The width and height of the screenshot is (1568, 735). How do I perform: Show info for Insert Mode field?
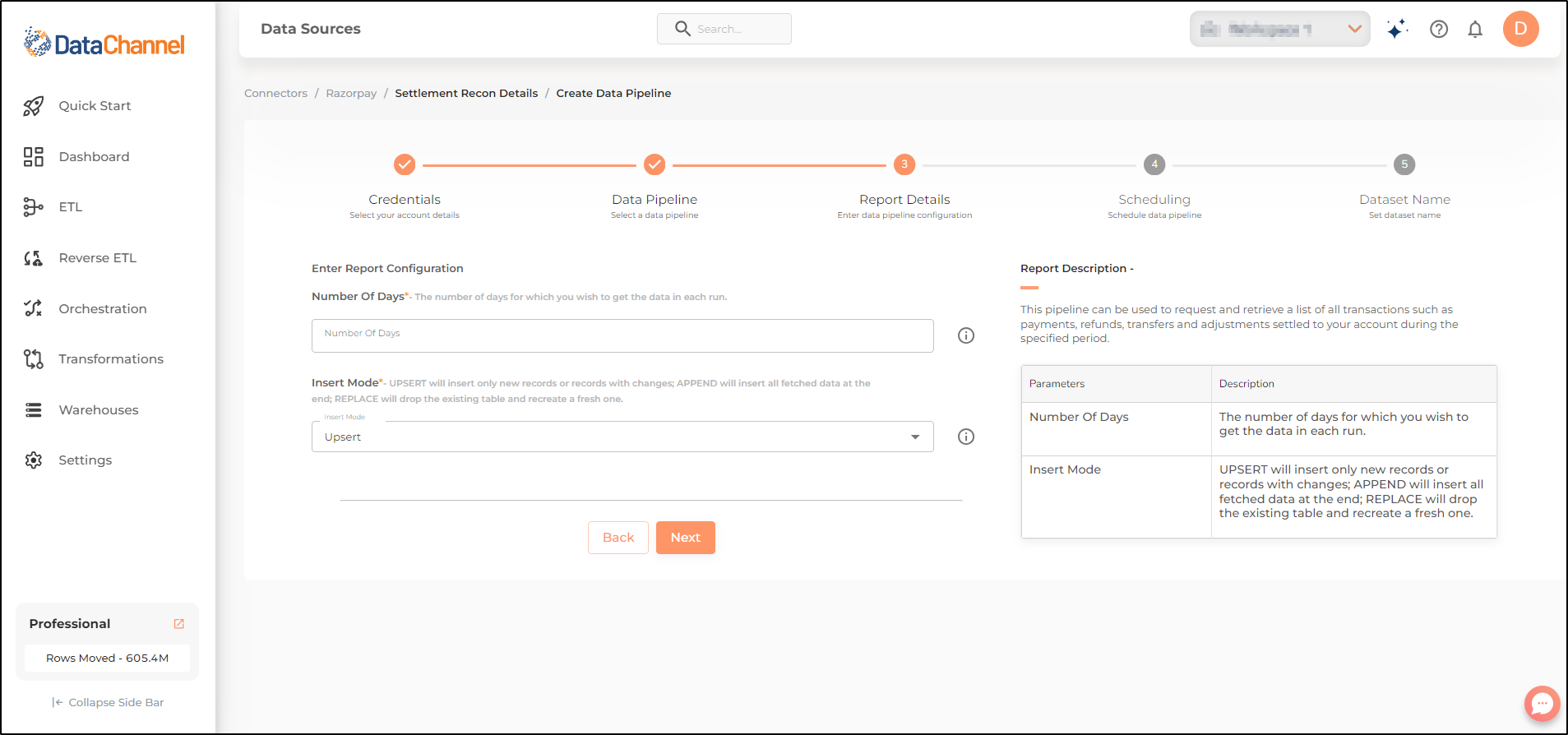tap(966, 437)
